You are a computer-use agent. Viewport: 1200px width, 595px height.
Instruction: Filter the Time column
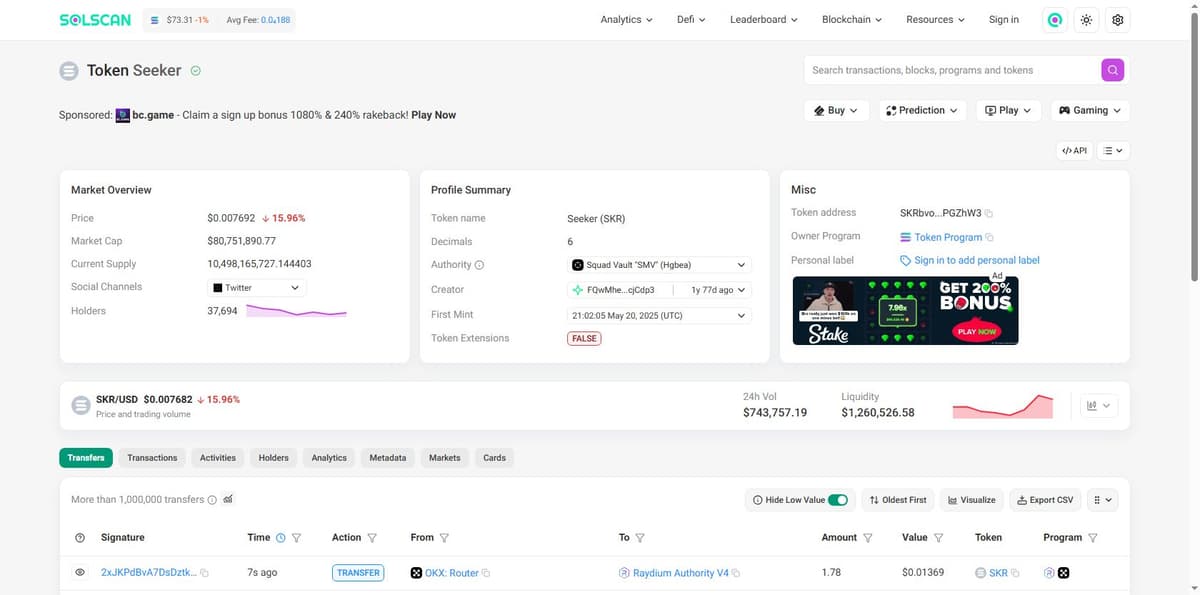296,538
